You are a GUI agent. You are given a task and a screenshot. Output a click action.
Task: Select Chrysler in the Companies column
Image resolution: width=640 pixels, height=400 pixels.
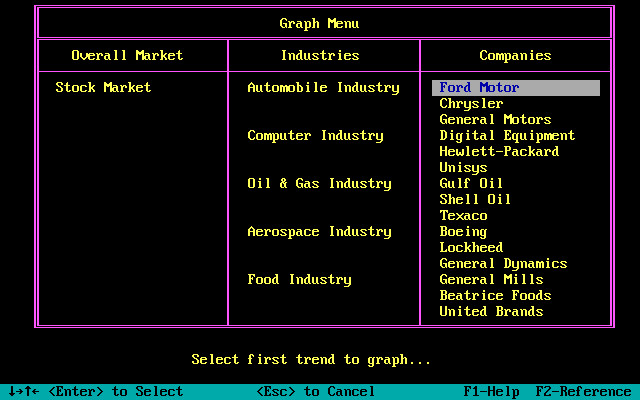(471, 104)
